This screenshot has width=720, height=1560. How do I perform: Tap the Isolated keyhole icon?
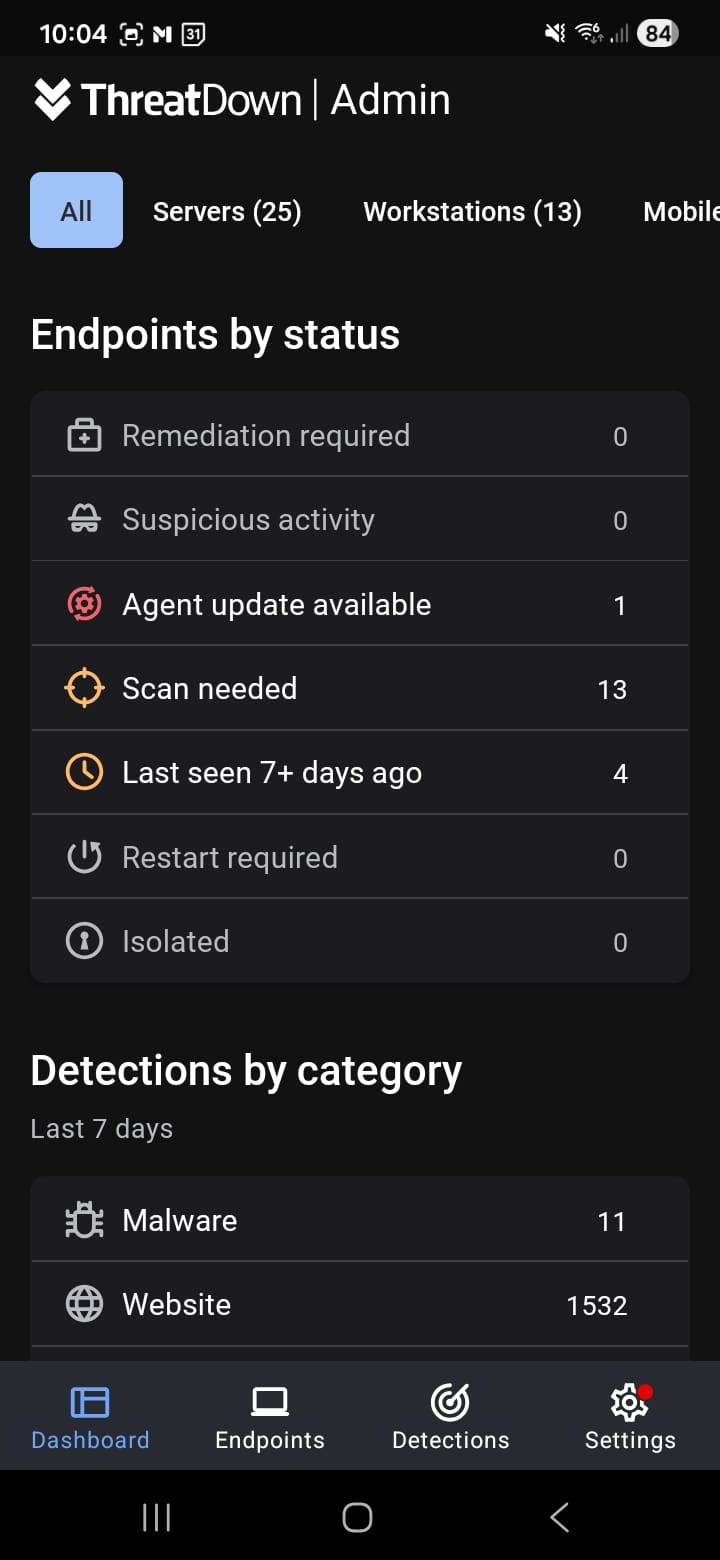pyautogui.click(x=84, y=942)
